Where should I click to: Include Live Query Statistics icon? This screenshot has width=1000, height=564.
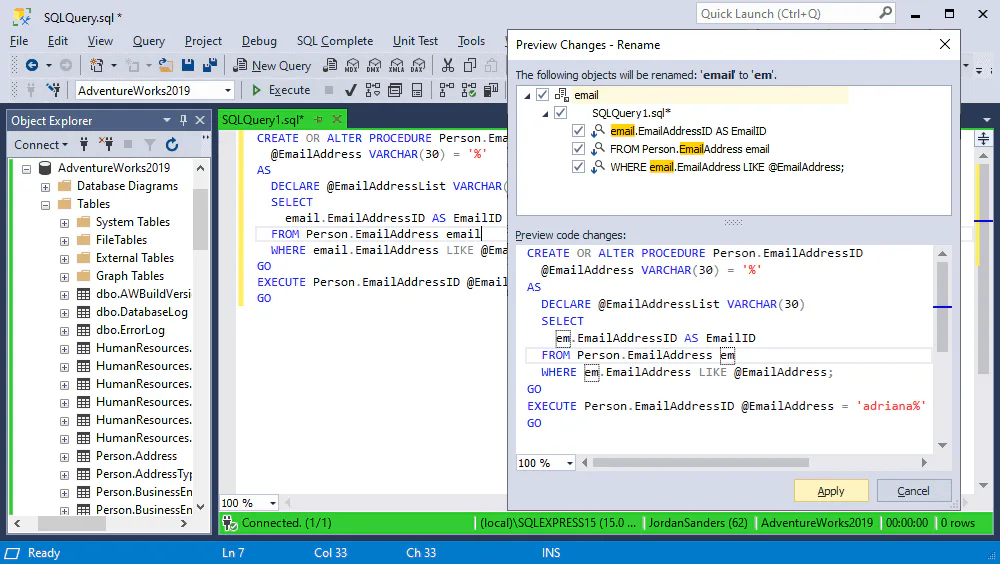click(x=469, y=90)
